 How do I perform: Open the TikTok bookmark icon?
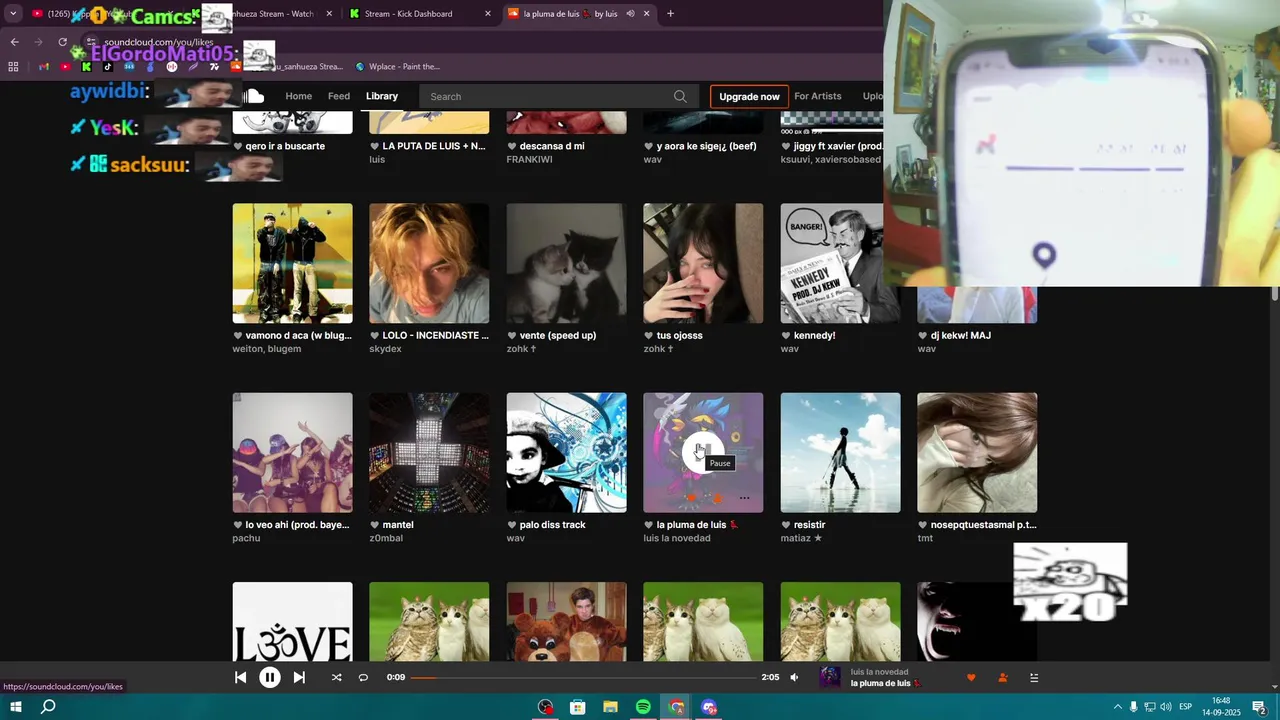(108, 67)
